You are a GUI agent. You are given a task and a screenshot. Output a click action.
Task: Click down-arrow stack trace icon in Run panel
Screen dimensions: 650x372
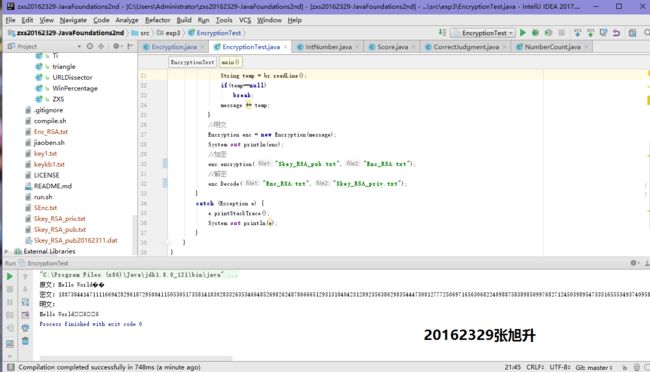point(25,289)
